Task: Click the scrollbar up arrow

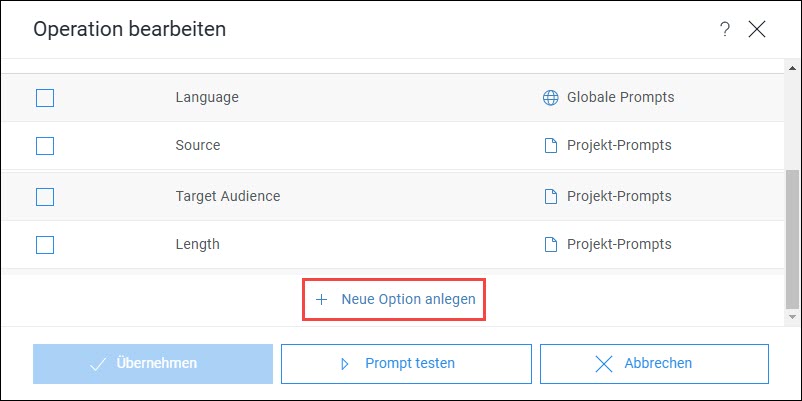Action: pos(792,68)
